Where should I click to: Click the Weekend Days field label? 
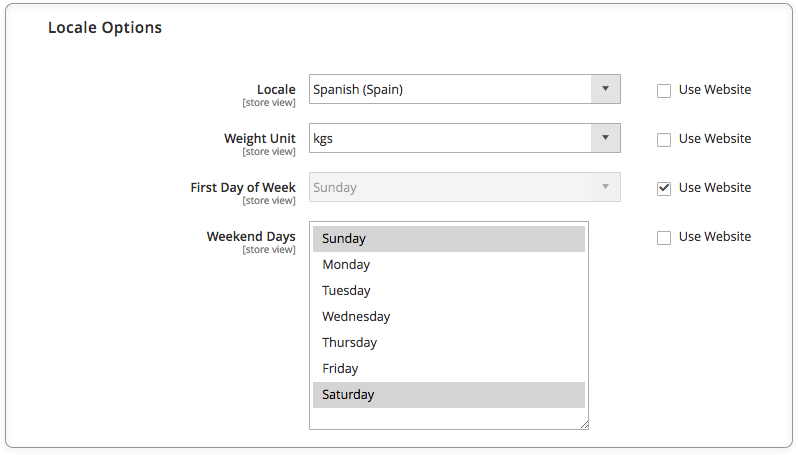point(251,237)
